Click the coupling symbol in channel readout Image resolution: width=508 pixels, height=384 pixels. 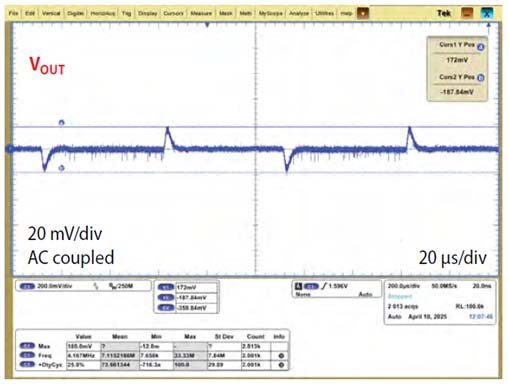pyautogui.click(x=96, y=286)
